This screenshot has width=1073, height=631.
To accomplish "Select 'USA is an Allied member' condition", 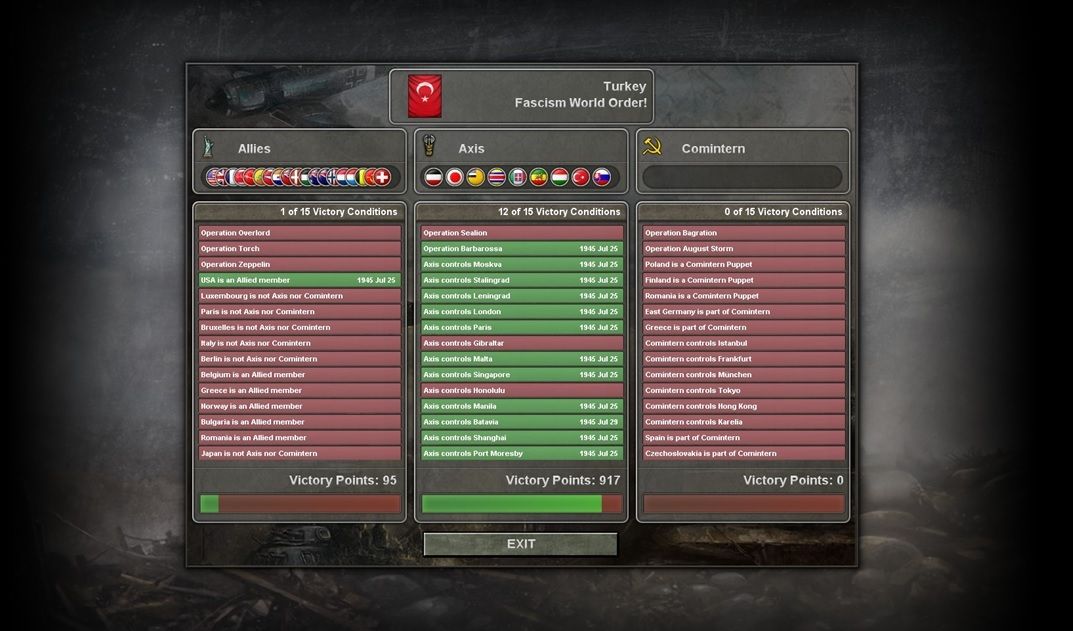I will coord(300,280).
